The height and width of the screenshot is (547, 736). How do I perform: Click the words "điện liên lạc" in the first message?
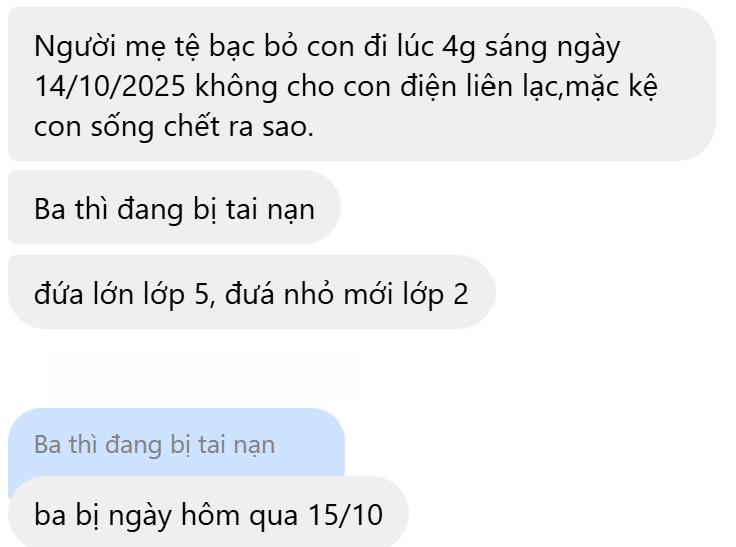pos(481,87)
